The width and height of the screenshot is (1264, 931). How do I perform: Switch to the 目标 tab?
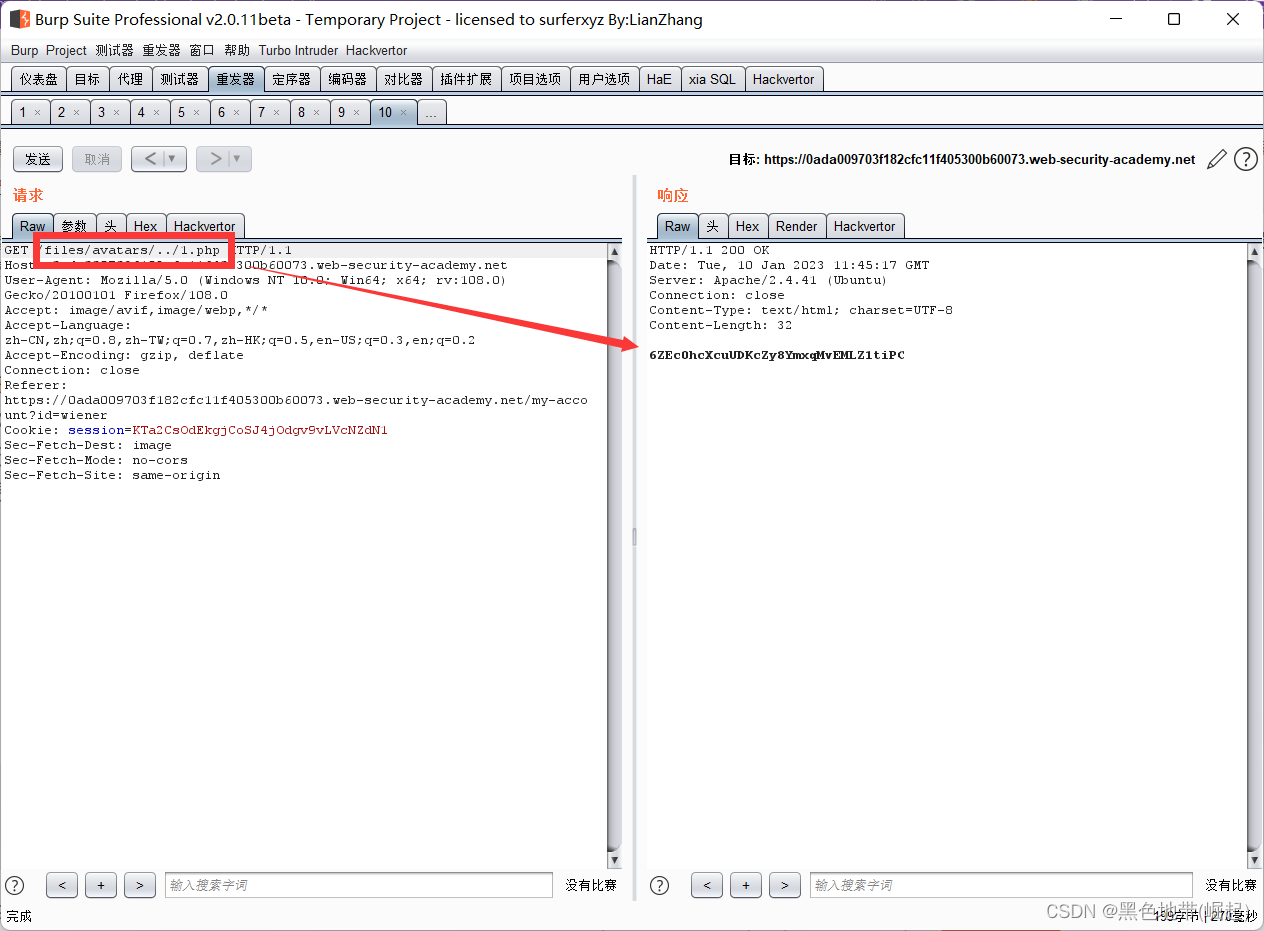(87, 79)
